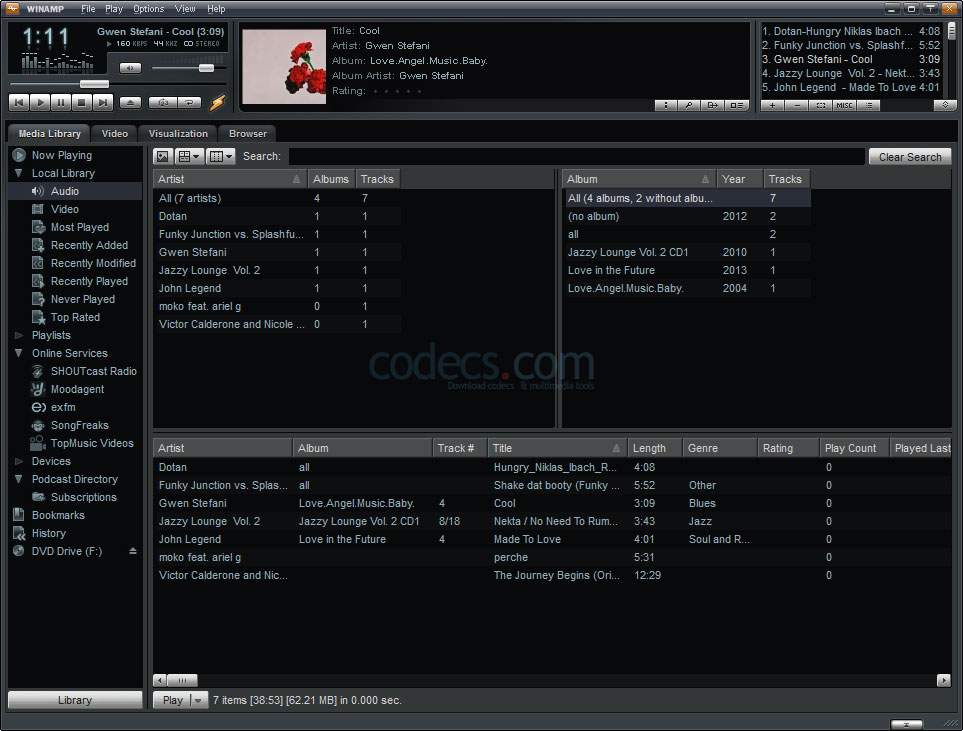Collapse the Online Services tree node
The image size is (963, 731).
pos(18,353)
